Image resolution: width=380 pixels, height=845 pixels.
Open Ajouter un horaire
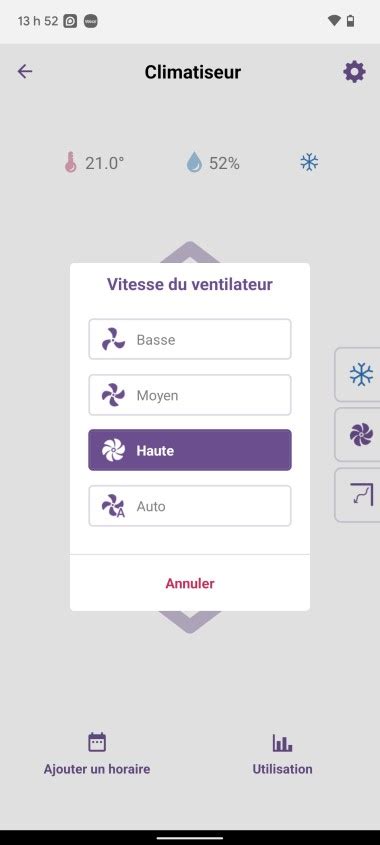(97, 768)
